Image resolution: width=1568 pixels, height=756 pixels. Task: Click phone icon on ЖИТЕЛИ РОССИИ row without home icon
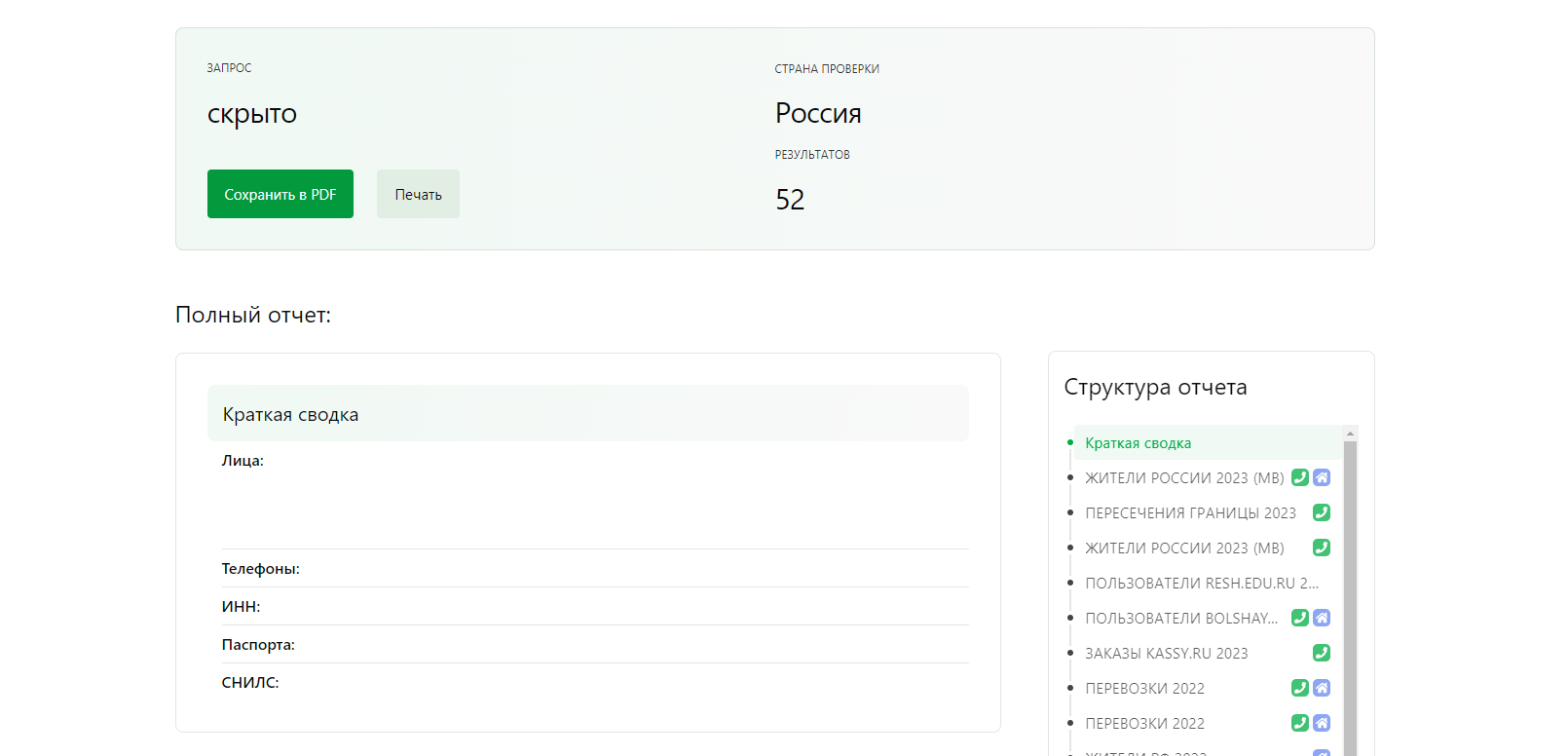coord(1322,548)
